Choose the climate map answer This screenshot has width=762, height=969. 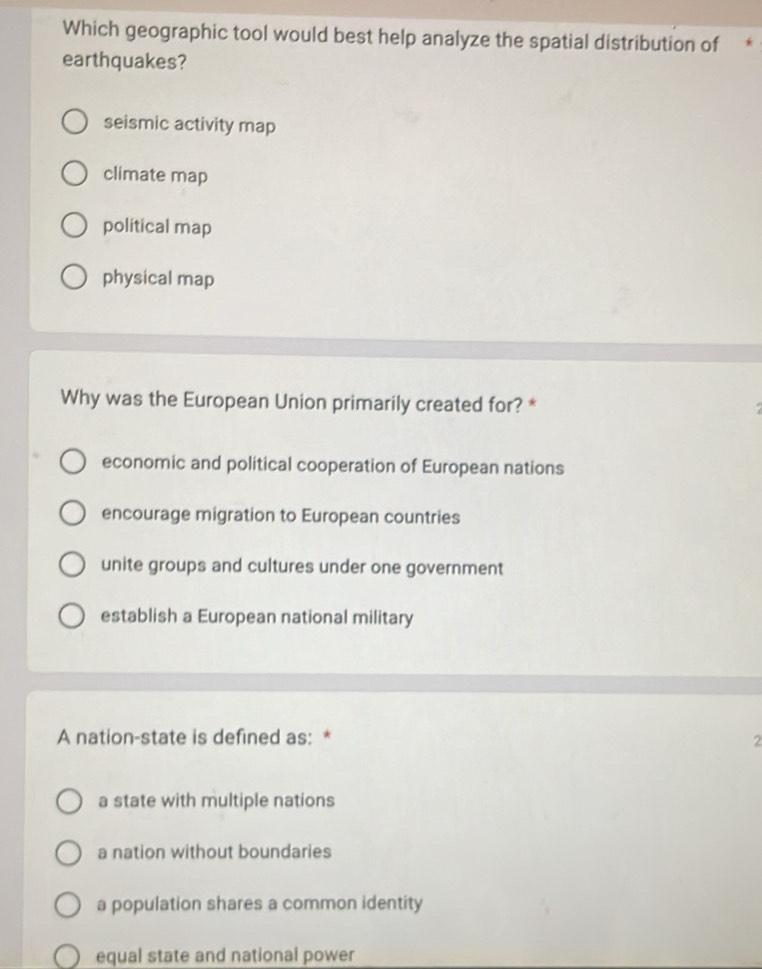[74, 174]
